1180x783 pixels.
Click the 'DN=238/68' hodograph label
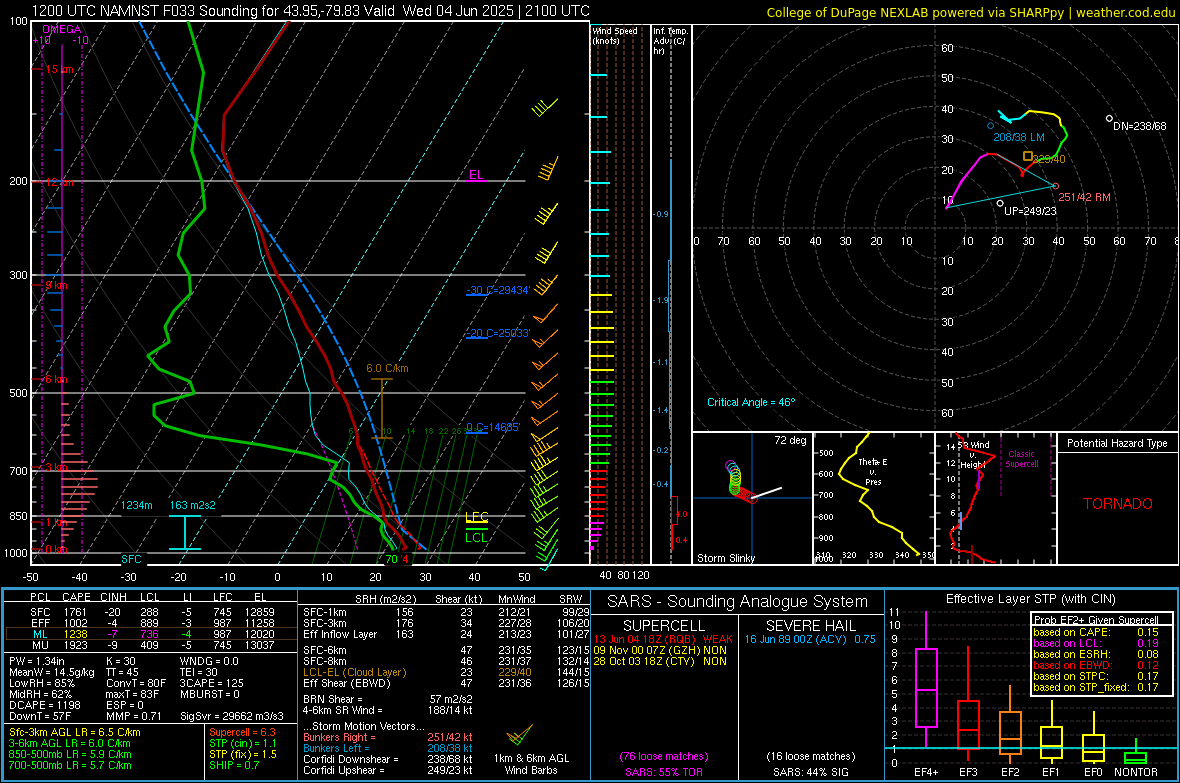point(1140,126)
